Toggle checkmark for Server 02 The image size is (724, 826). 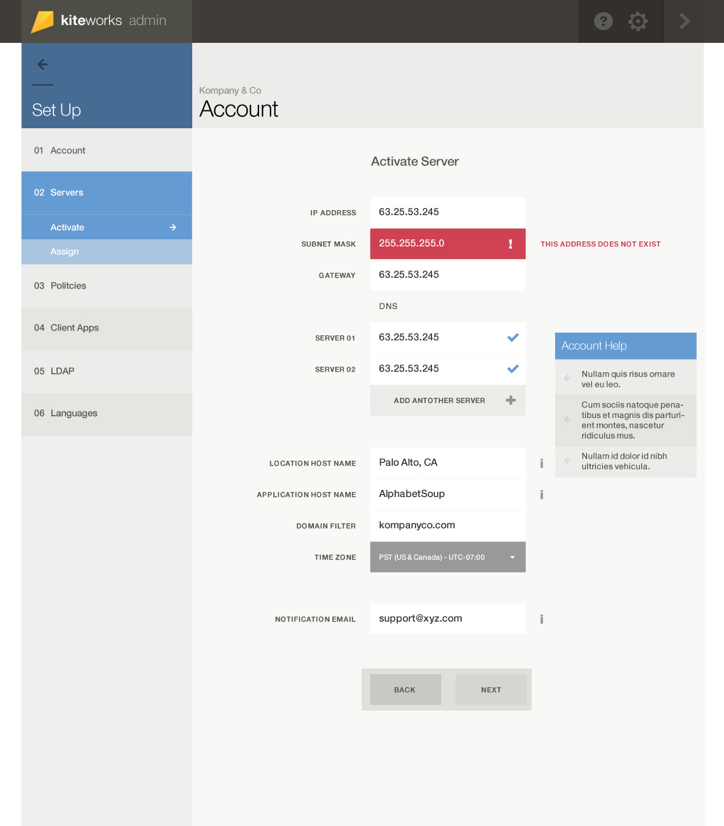pyautogui.click(x=513, y=369)
